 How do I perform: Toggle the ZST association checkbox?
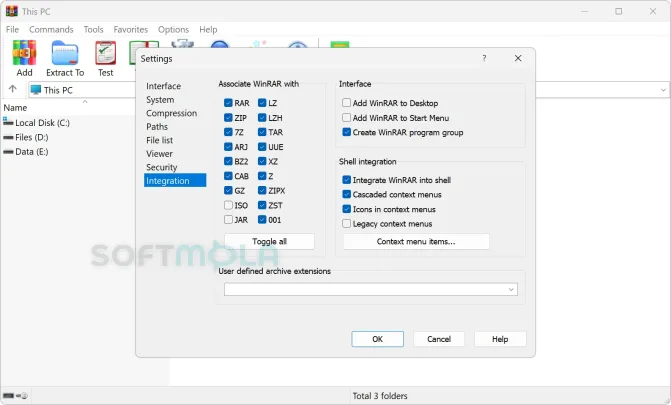(x=262, y=205)
